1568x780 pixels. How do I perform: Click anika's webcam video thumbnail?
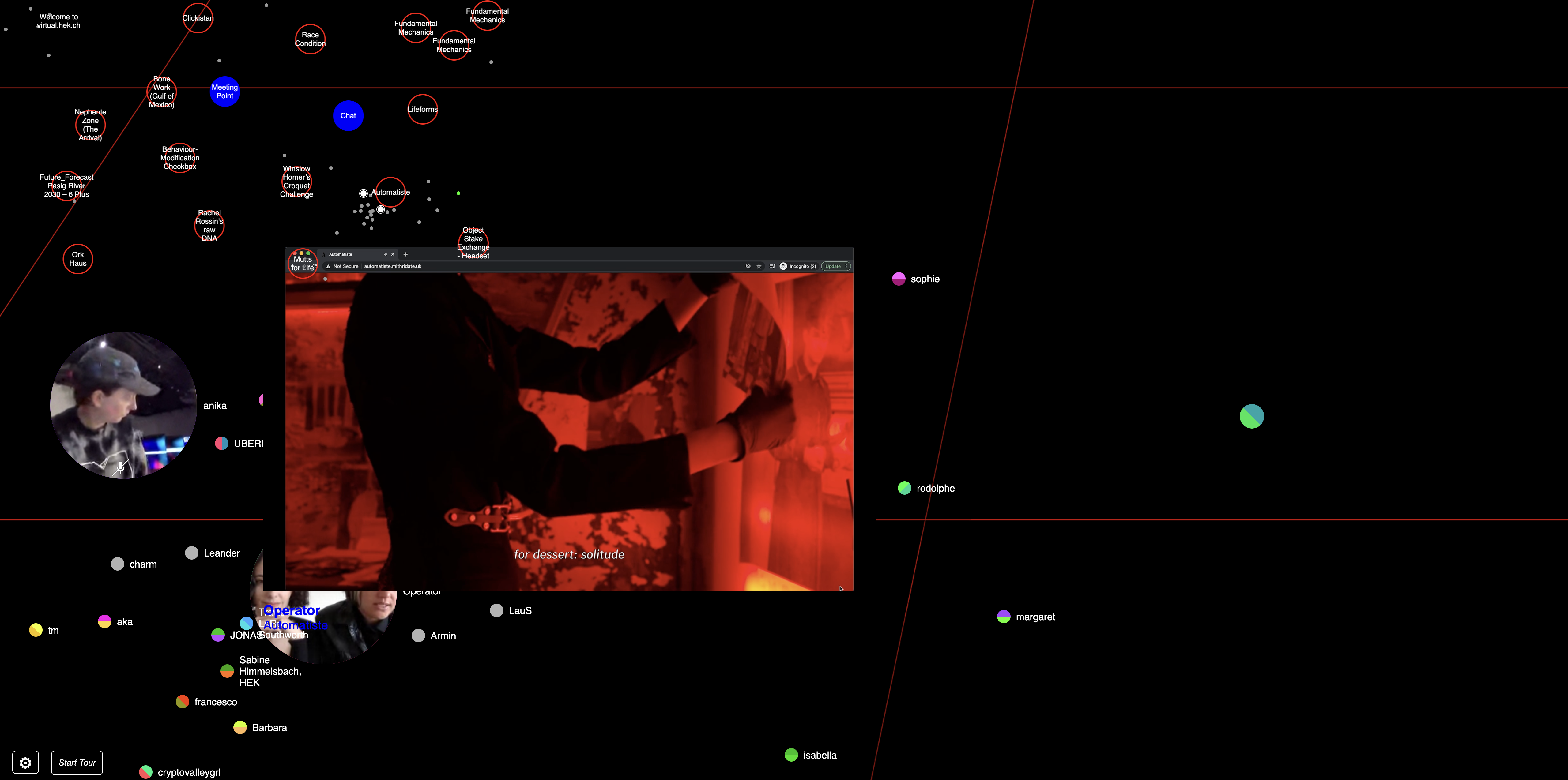pyautogui.click(x=123, y=405)
